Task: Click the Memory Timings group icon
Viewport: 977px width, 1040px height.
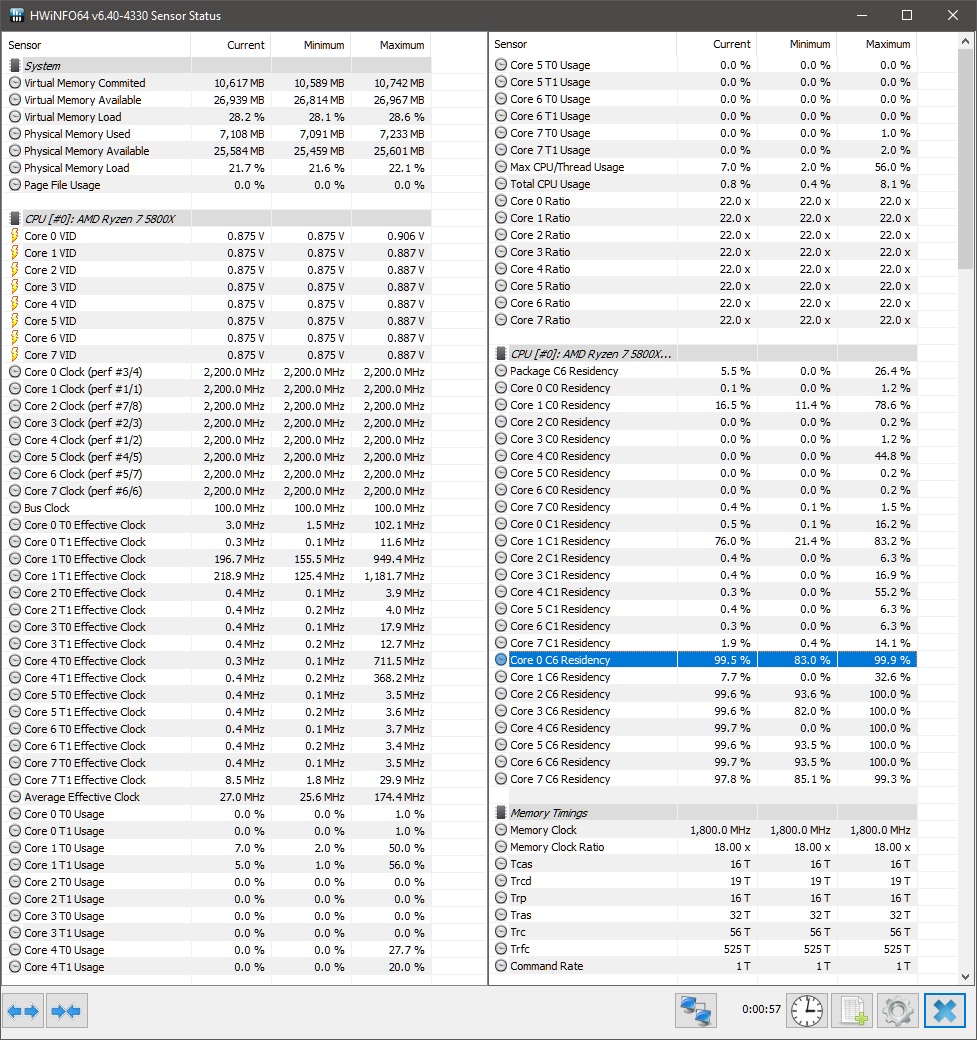Action: (x=501, y=812)
